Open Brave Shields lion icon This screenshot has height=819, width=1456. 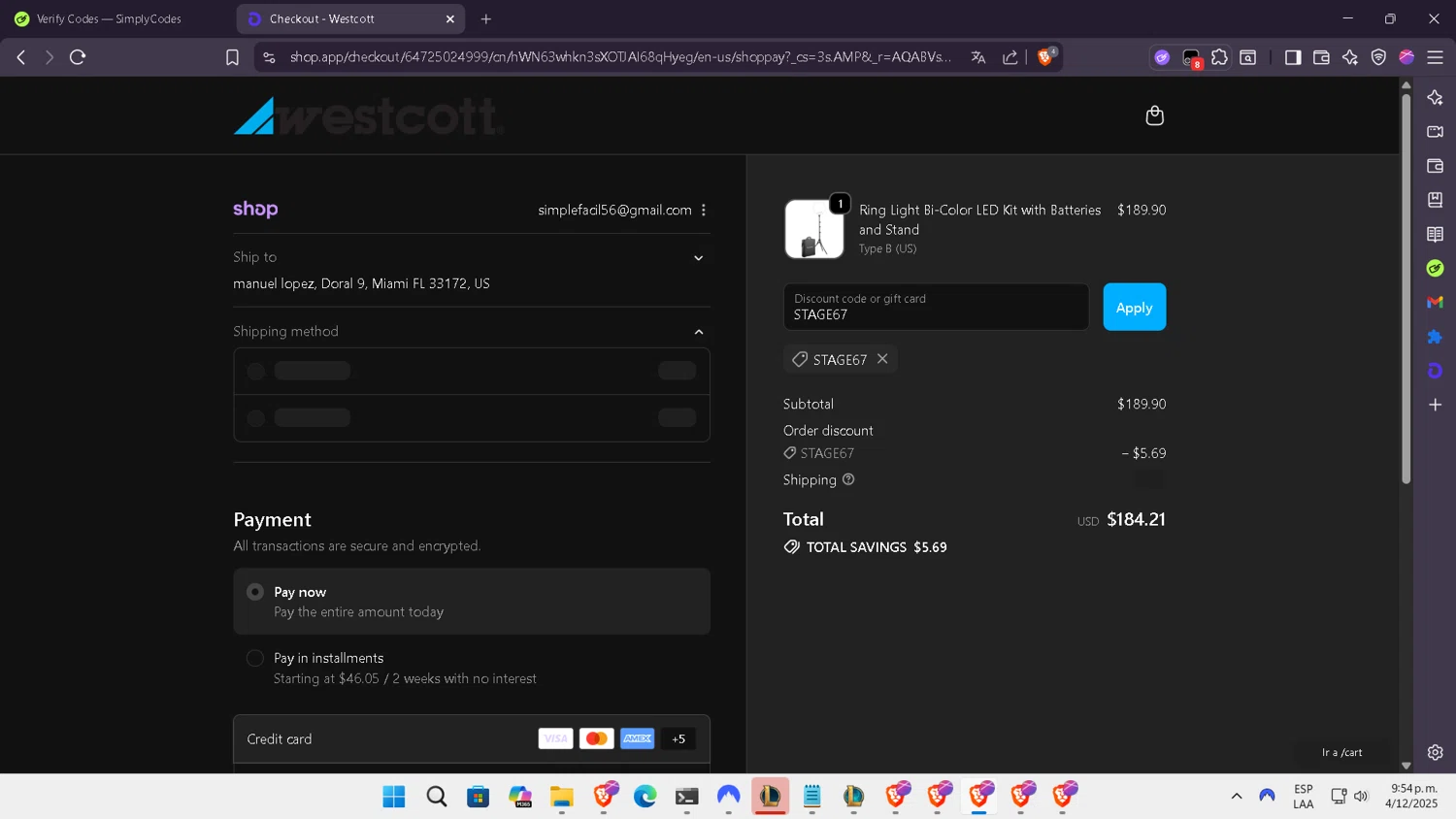(1046, 57)
